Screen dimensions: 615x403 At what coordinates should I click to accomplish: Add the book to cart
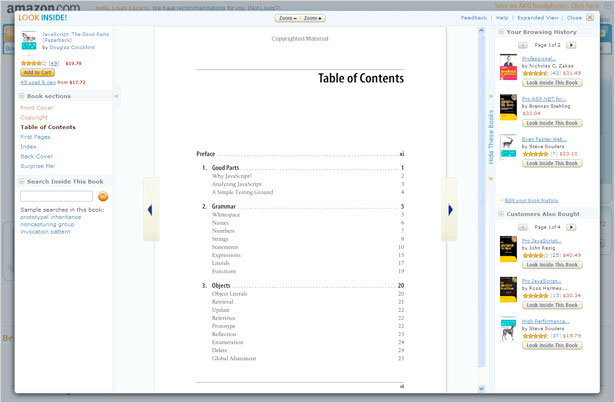[x=37, y=73]
